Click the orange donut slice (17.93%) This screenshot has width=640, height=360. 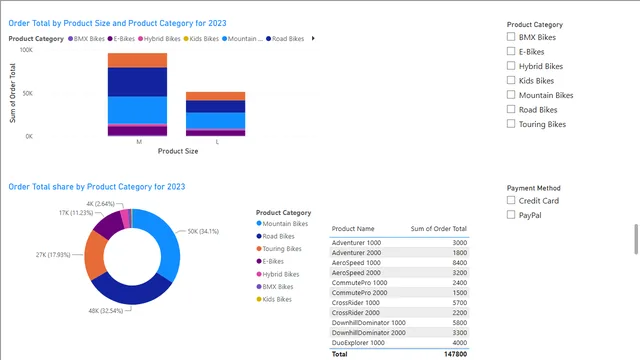click(95, 255)
